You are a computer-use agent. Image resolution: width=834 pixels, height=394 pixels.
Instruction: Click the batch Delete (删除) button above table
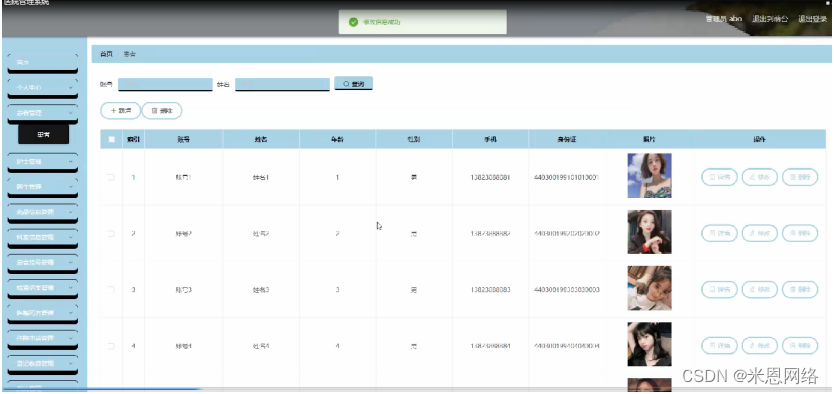pyautogui.click(x=162, y=111)
